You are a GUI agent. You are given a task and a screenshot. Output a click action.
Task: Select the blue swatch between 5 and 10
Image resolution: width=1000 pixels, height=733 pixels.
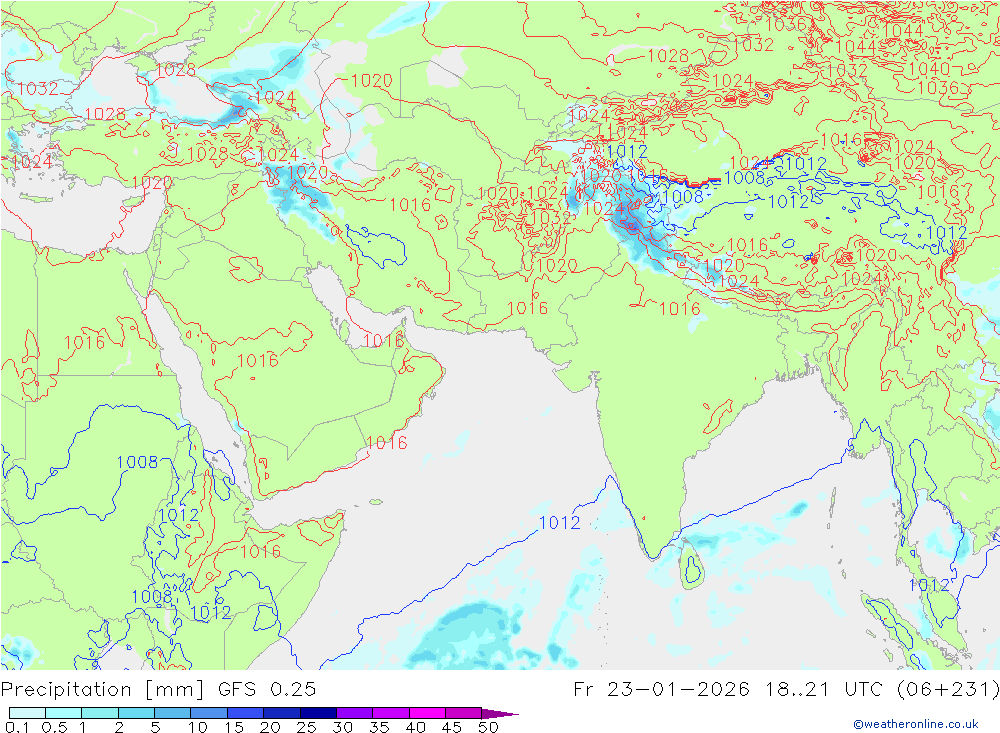[173, 713]
